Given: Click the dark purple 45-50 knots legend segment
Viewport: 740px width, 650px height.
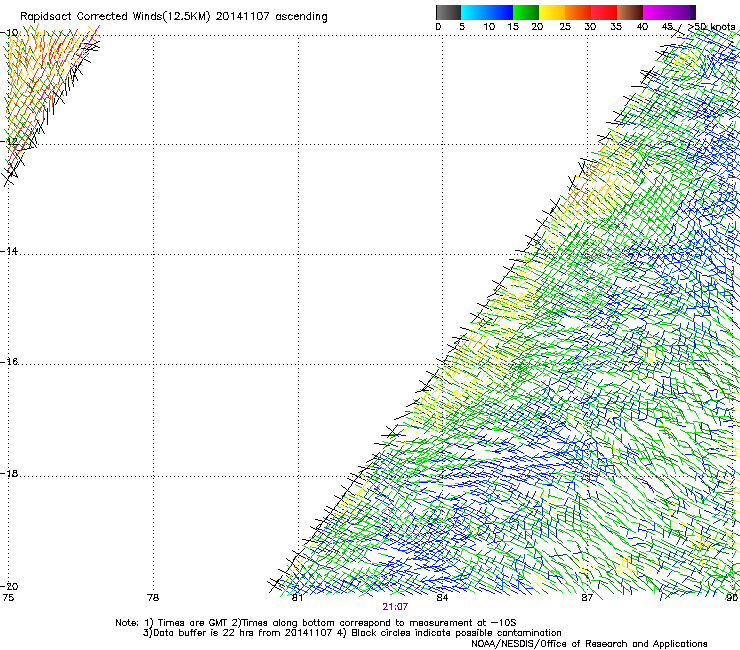Looking at the screenshot, I should [x=682, y=12].
